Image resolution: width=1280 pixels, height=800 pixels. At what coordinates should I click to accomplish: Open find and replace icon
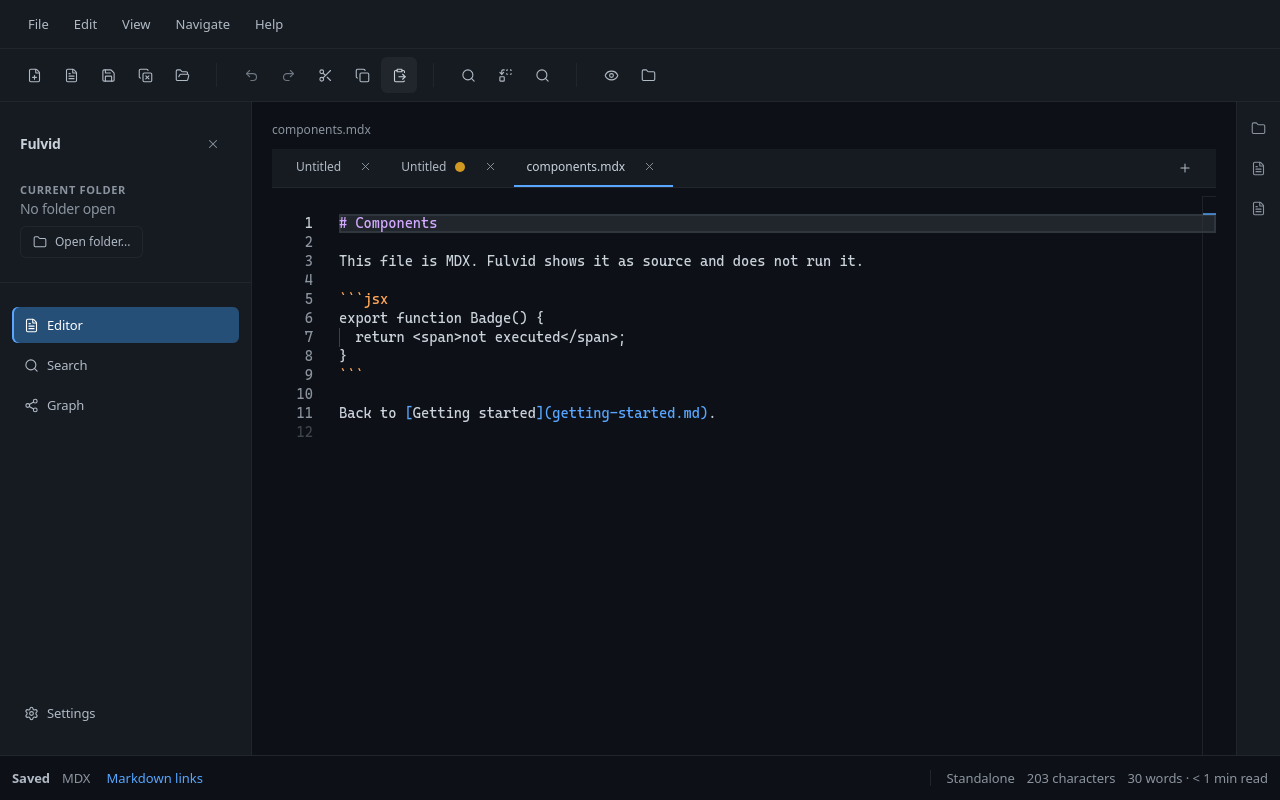pos(505,75)
